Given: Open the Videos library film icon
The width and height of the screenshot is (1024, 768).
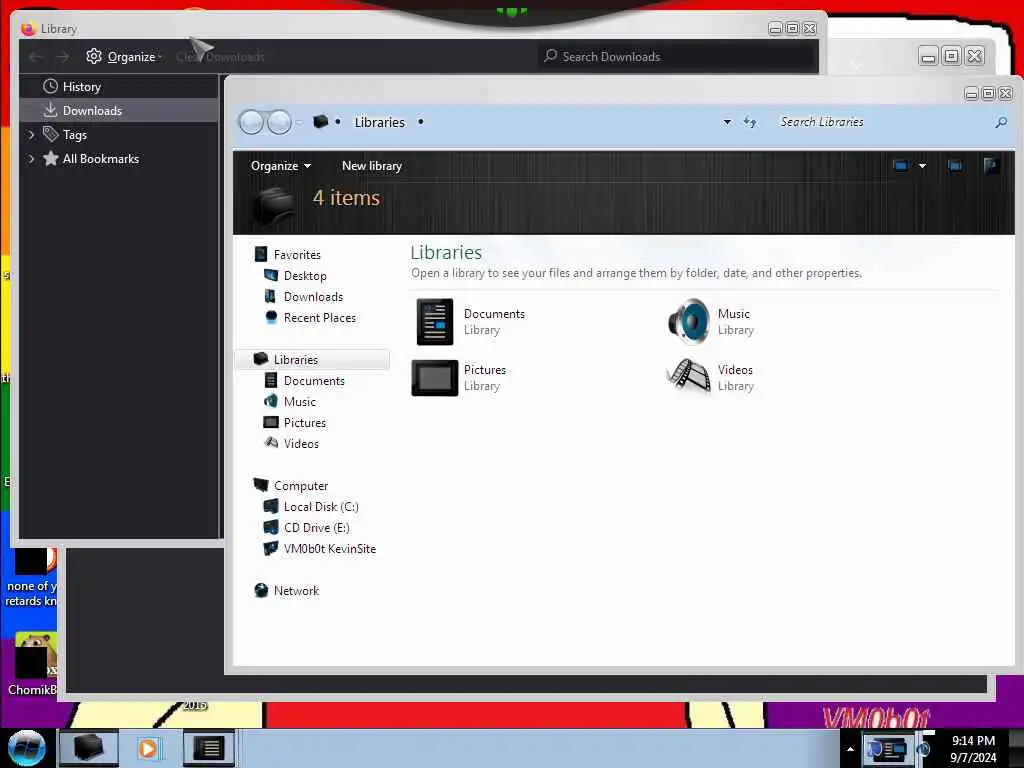Looking at the screenshot, I should (x=688, y=376).
